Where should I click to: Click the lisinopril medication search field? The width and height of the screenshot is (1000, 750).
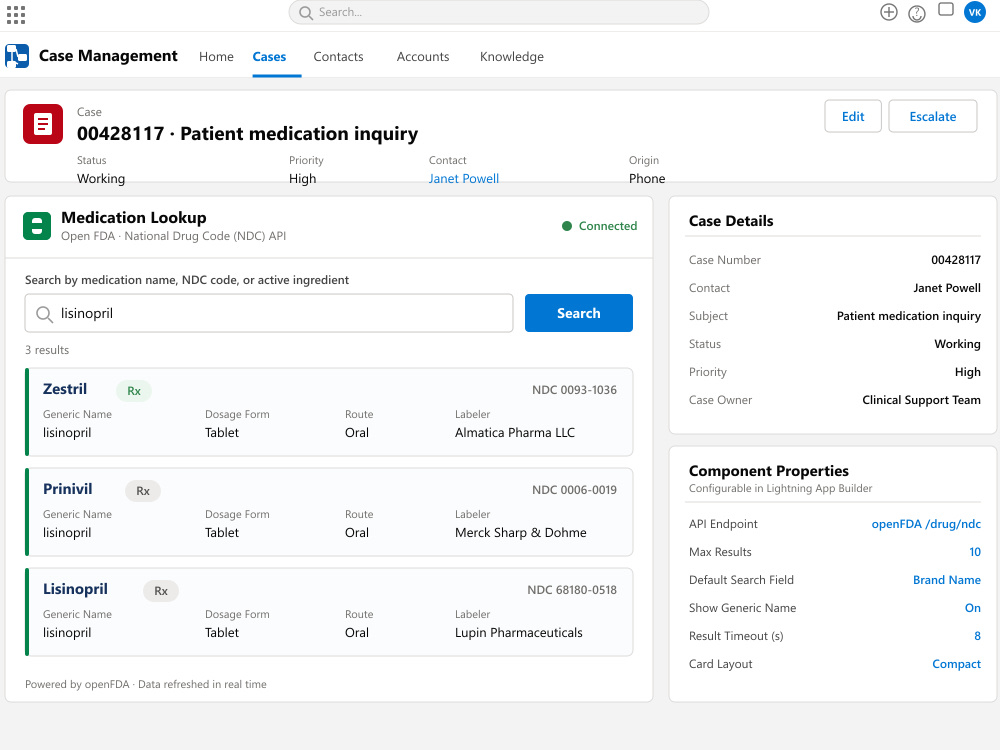[x=268, y=313]
